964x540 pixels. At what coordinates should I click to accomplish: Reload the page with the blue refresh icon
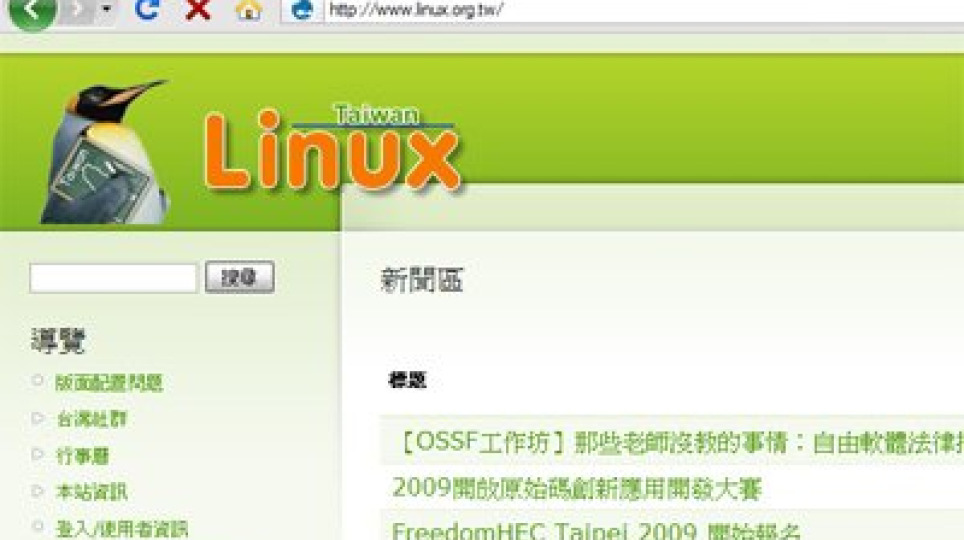[147, 9]
